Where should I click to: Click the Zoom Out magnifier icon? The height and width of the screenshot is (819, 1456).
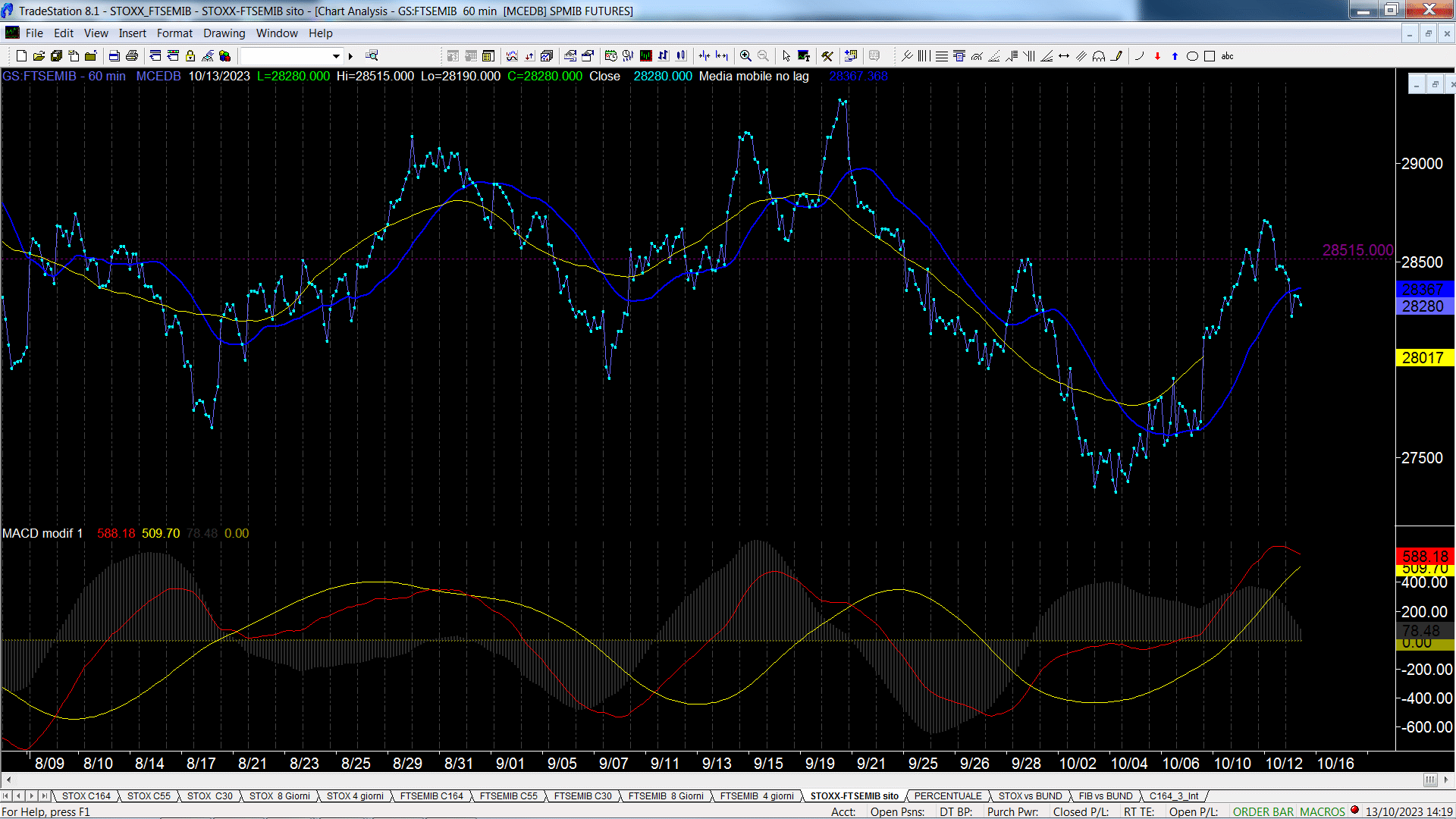(763, 56)
